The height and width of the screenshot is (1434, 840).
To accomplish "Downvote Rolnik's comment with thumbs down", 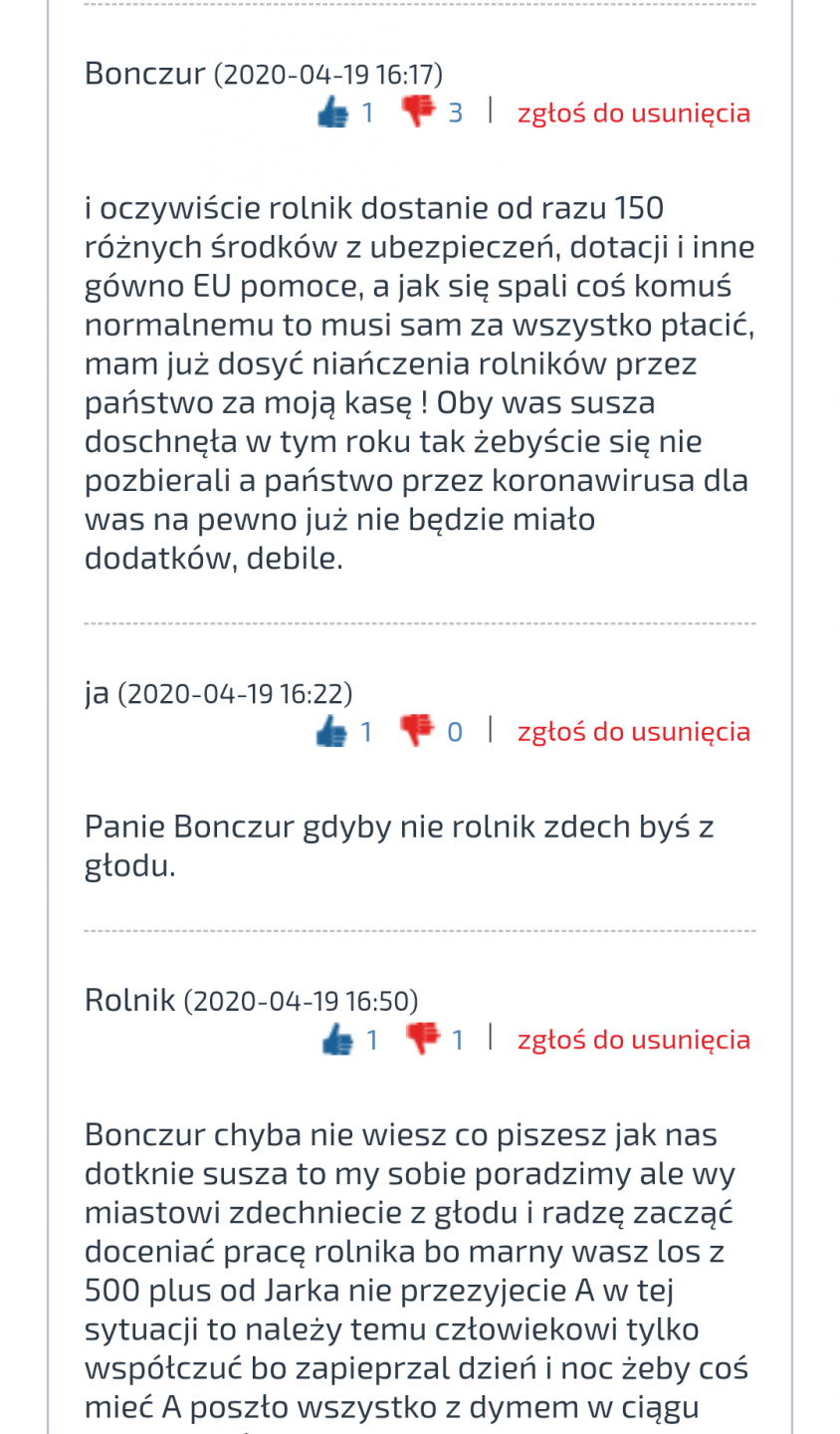I will click(423, 1039).
